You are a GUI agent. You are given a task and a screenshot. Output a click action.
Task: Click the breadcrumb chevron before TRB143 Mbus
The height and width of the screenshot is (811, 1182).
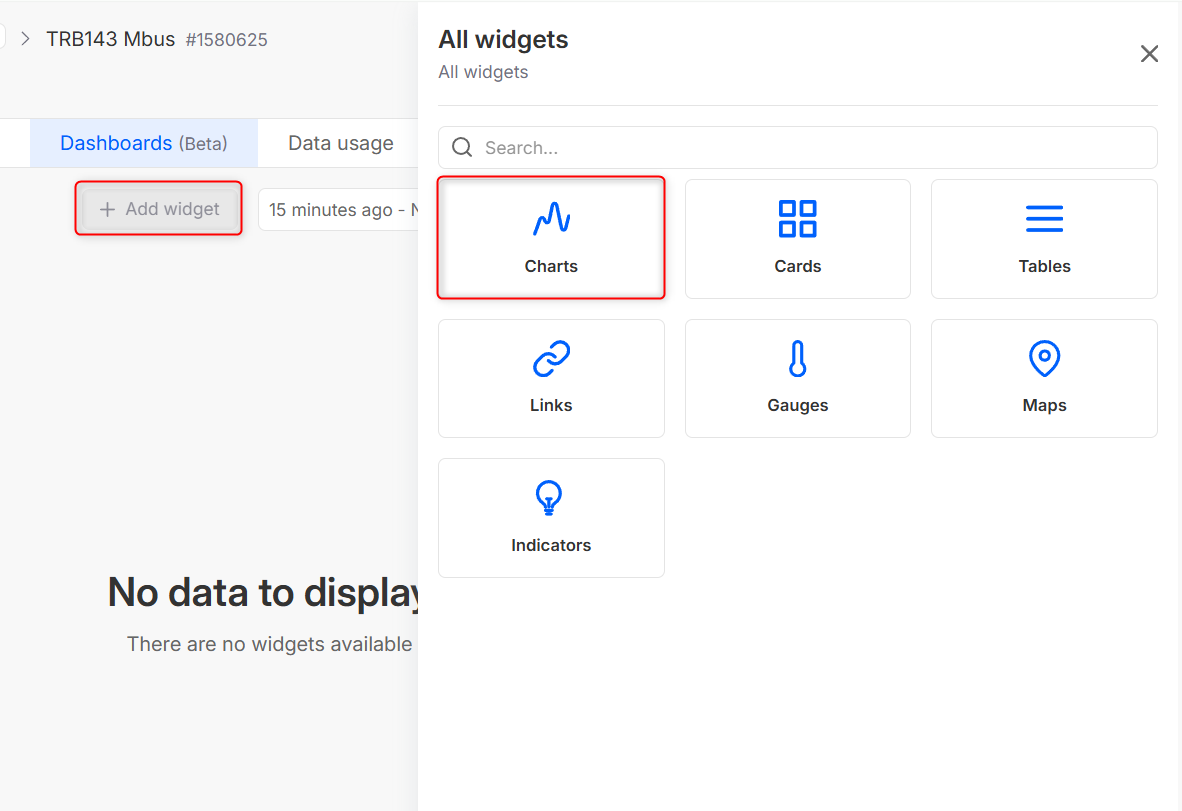pyautogui.click(x=26, y=39)
